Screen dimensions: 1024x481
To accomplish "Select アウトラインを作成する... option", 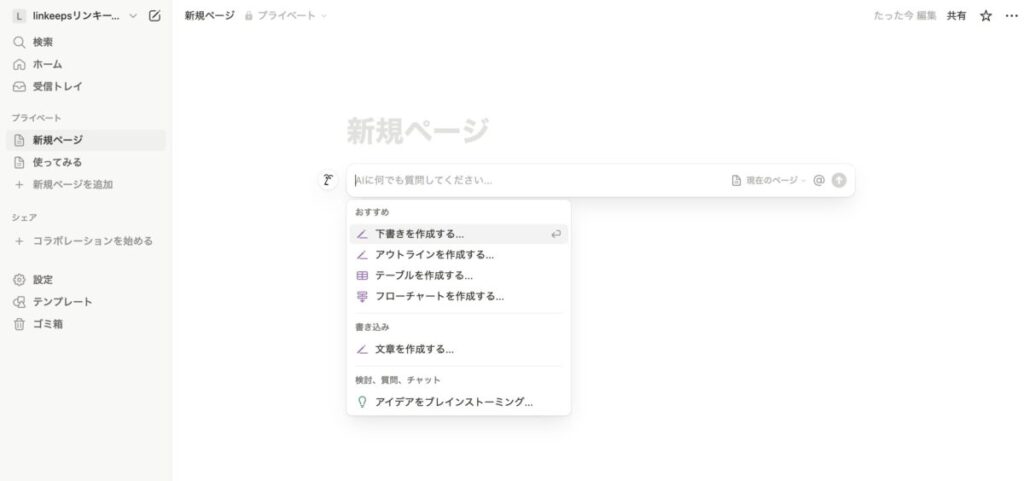I will point(458,255).
